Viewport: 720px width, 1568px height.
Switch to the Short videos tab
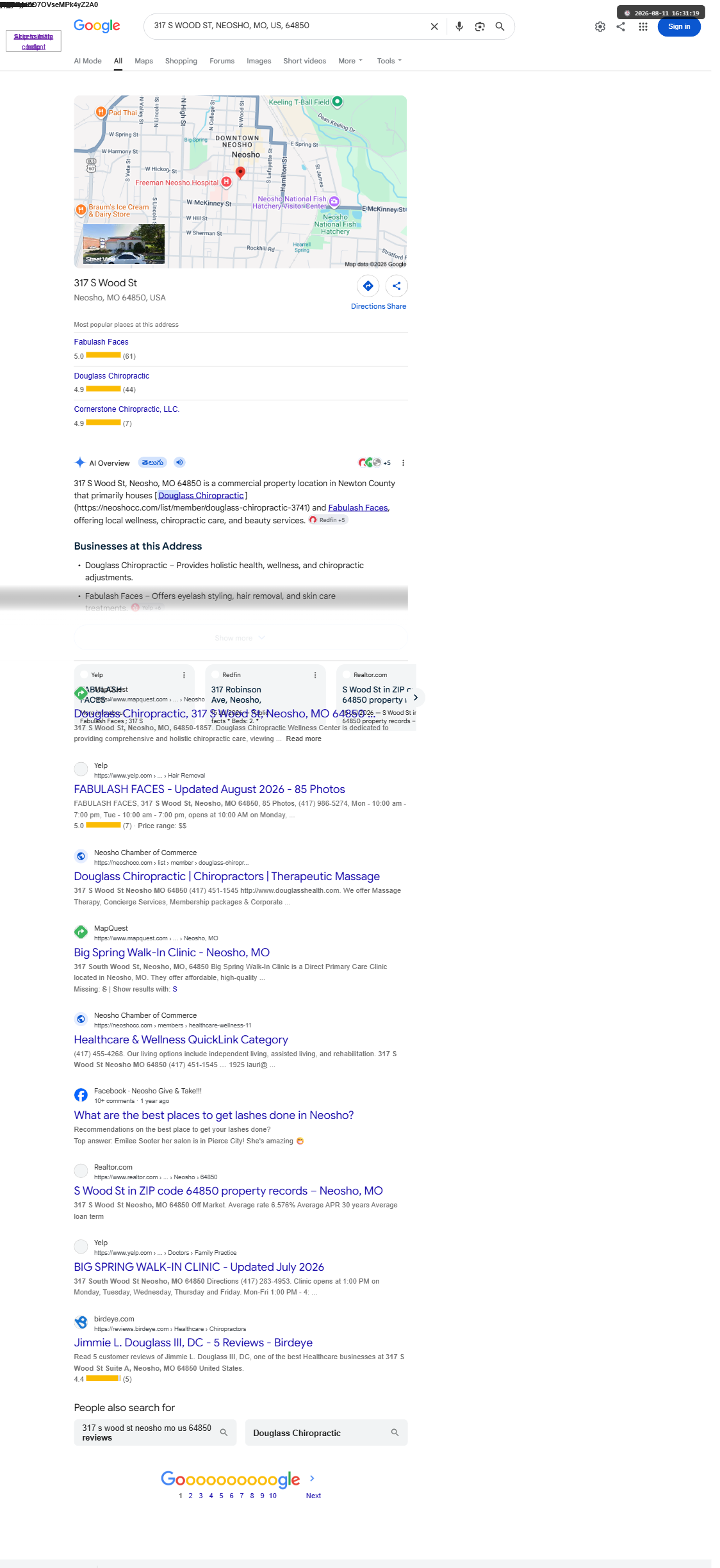pyautogui.click(x=305, y=61)
